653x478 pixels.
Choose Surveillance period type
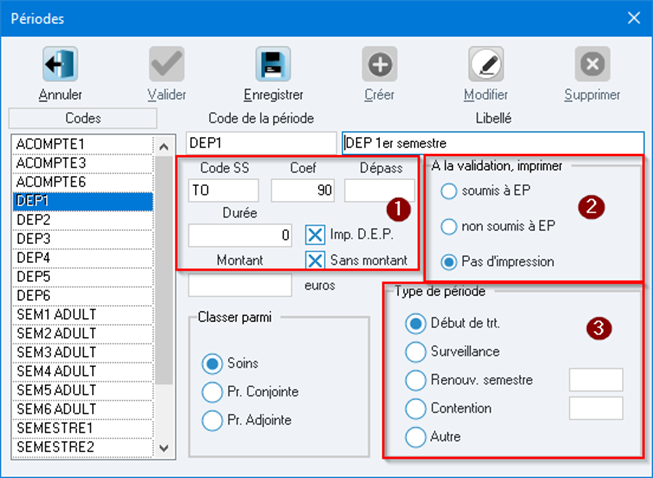tap(415, 352)
